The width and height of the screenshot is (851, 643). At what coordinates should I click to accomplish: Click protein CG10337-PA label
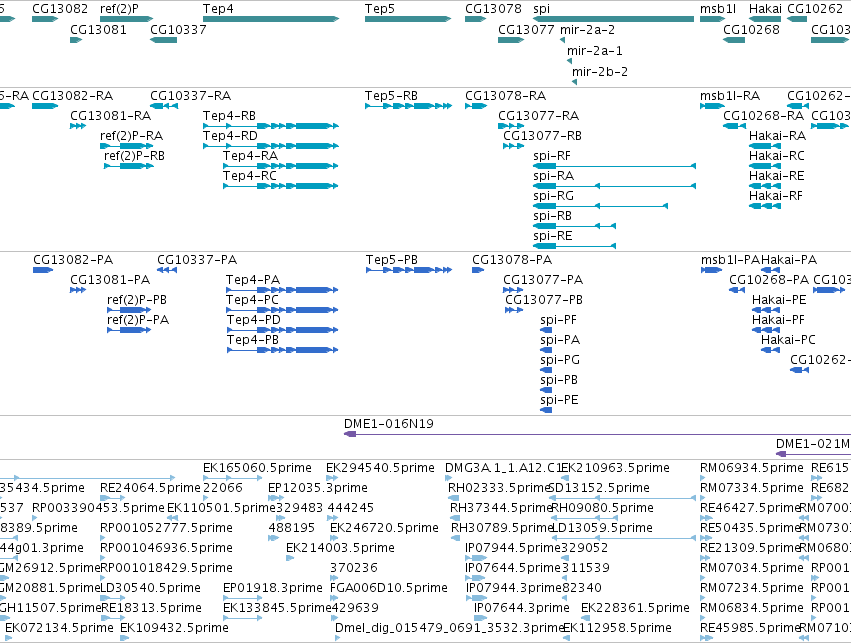[x=197, y=260]
